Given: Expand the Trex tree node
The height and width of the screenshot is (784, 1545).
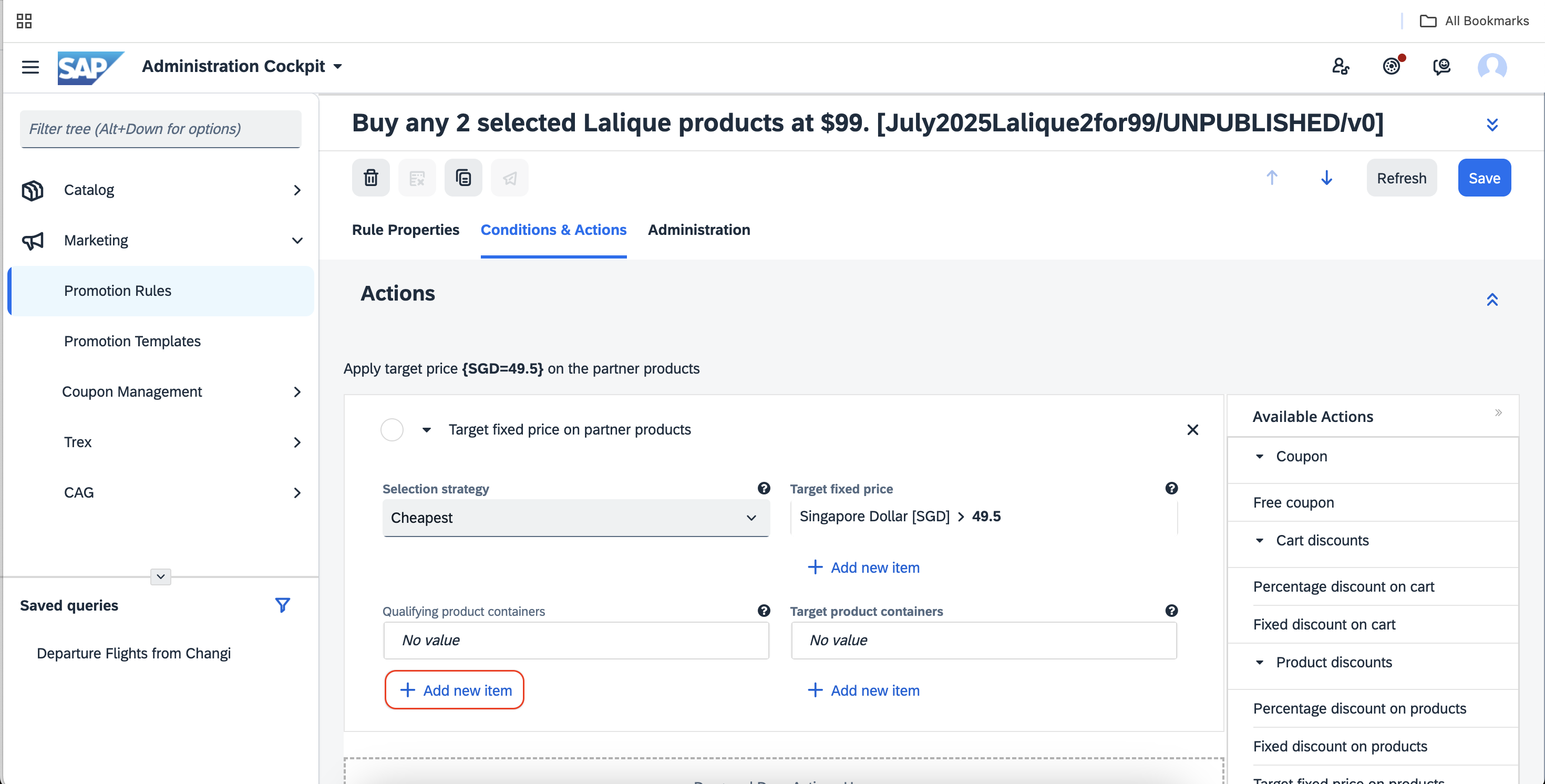Looking at the screenshot, I should pyautogui.click(x=297, y=442).
